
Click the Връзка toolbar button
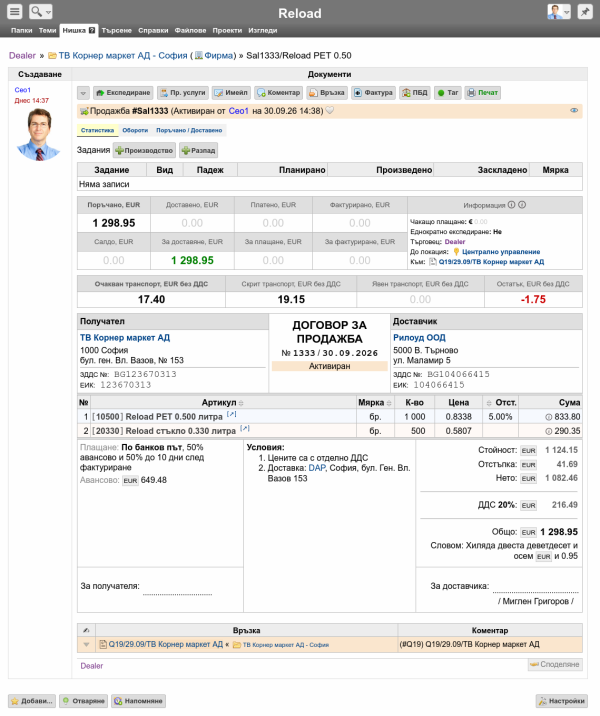(327, 93)
